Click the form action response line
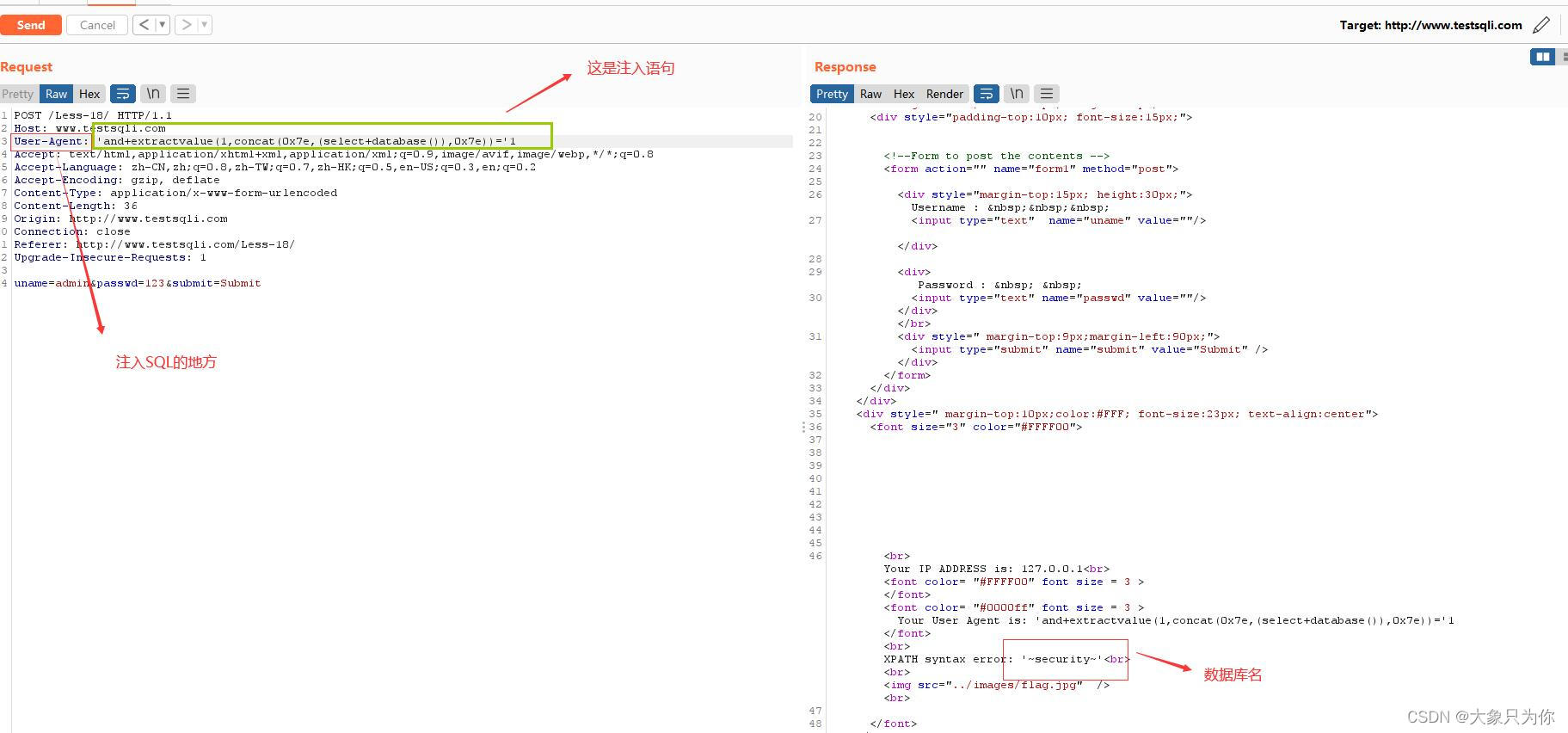The width and height of the screenshot is (1568, 733). coord(1030,169)
